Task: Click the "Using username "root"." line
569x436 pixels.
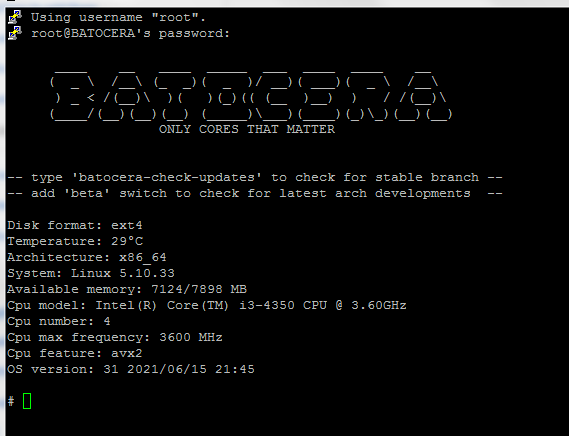Action: pos(118,17)
